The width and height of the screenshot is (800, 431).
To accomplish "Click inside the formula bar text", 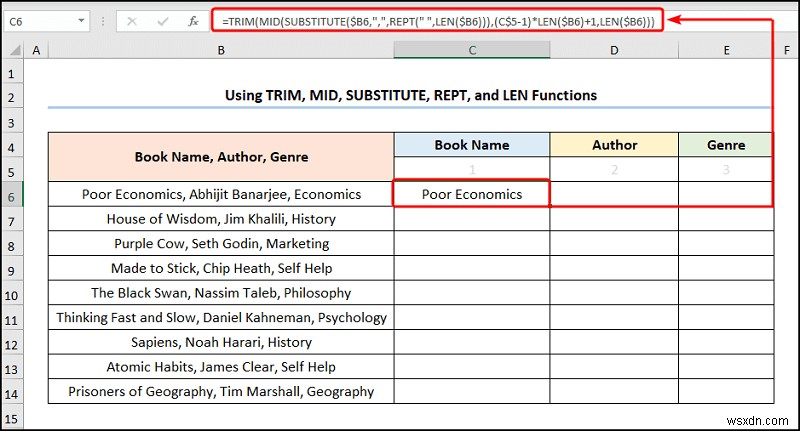I will pyautogui.click(x=438, y=20).
